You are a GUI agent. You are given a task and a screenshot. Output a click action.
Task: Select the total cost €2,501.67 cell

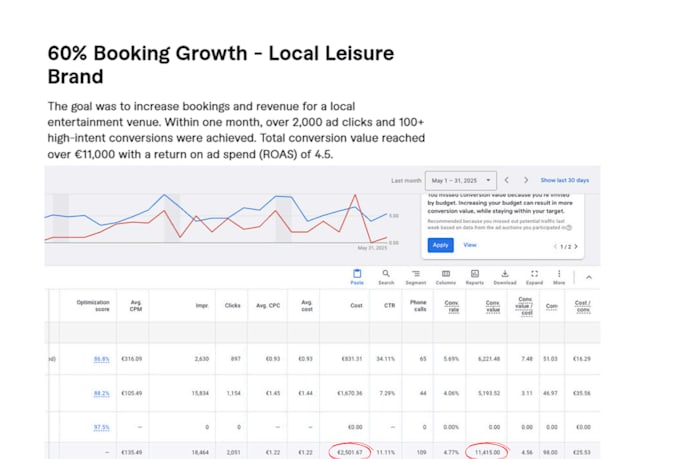click(x=350, y=452)
